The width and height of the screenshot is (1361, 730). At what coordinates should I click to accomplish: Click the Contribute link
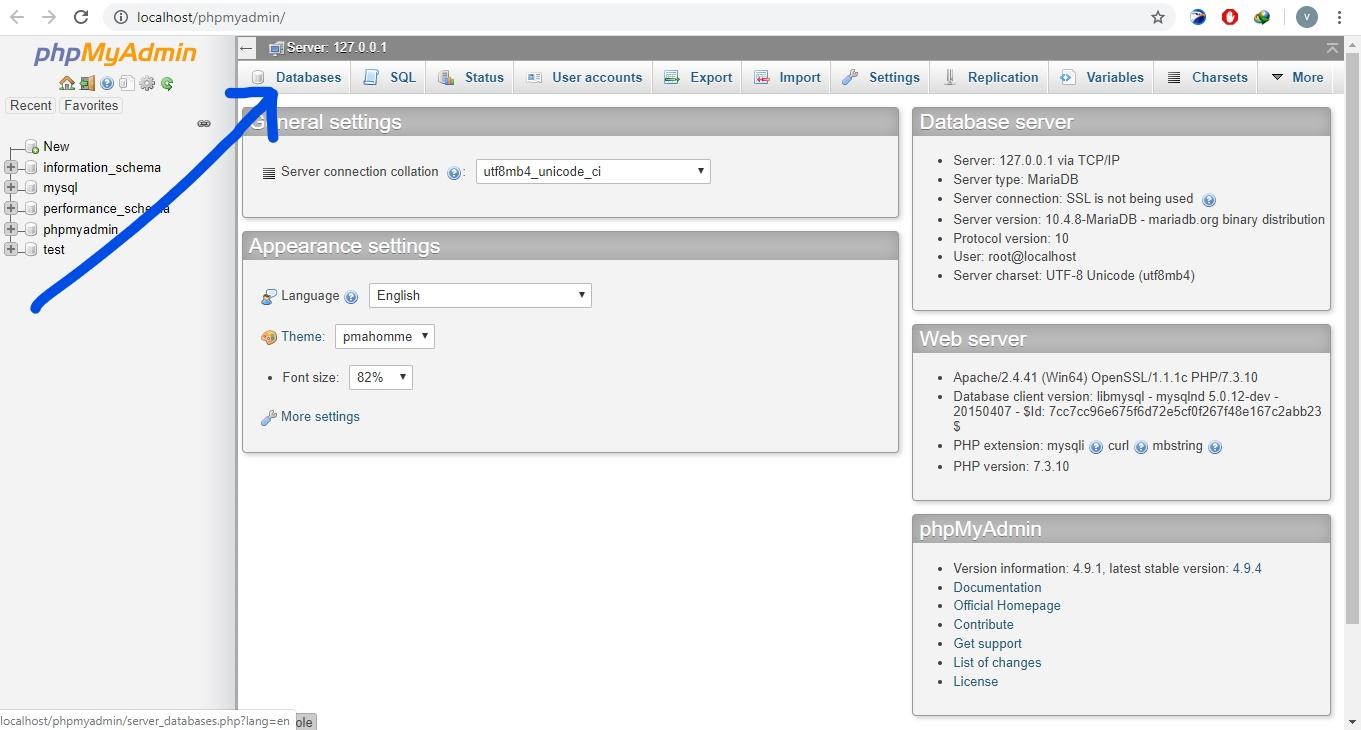(983, 624)
